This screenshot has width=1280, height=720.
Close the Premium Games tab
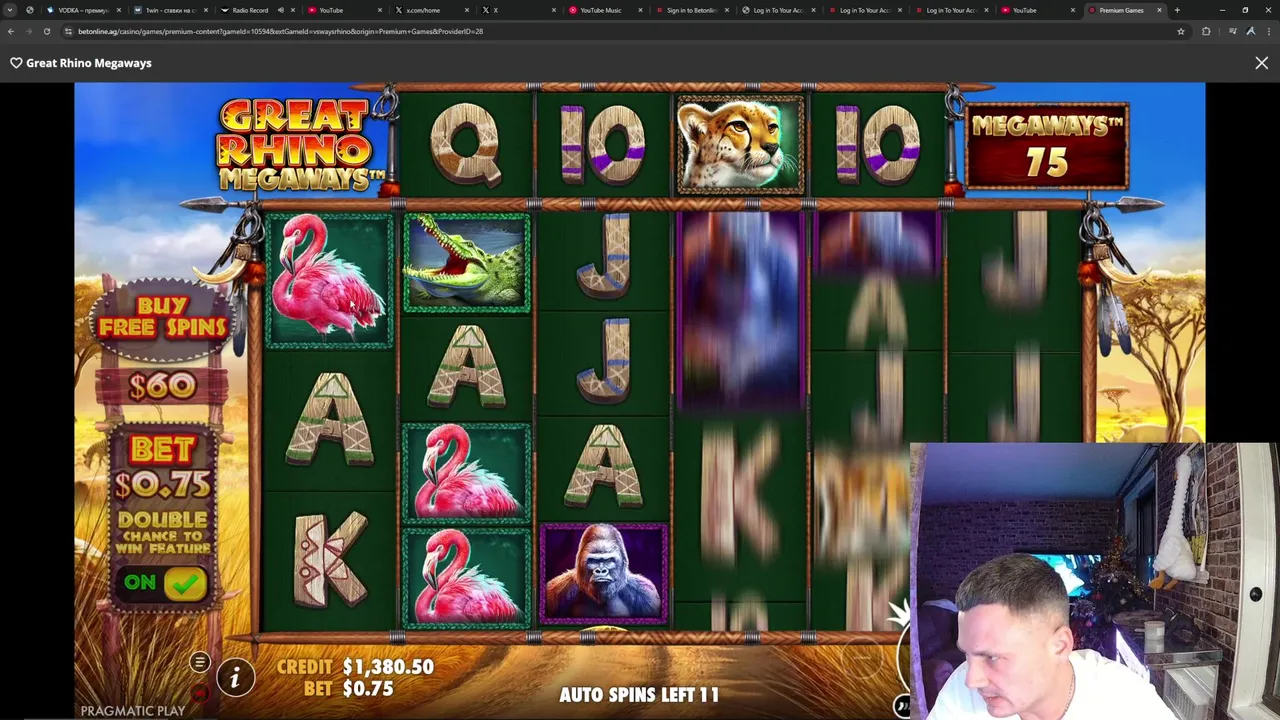tap(1159, 10)
